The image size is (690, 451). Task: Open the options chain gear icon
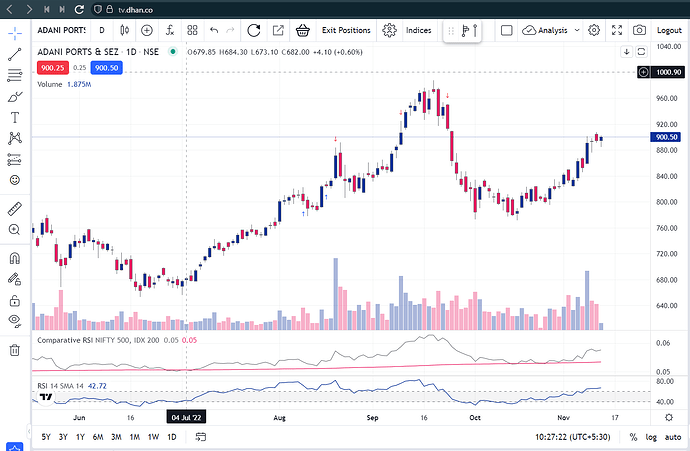tap(389, 30)
